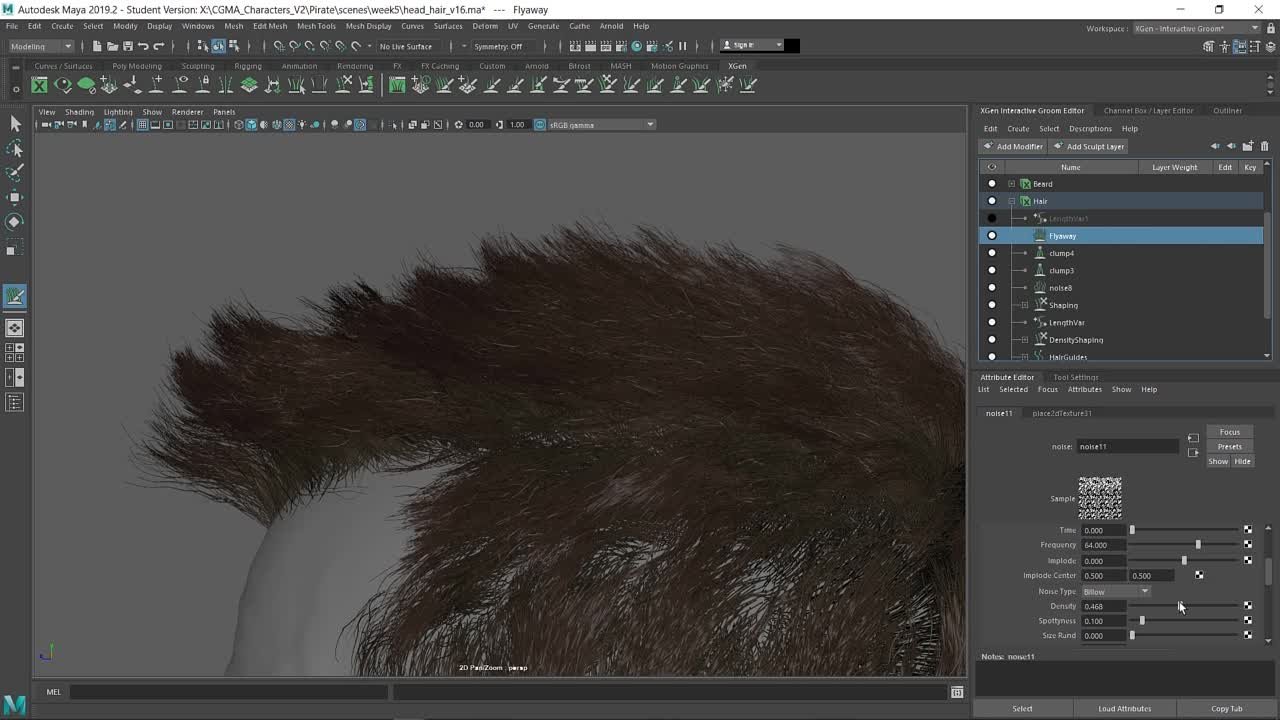
Task: Expand the DensityShaping modifier group
Action: point(1024,340)
